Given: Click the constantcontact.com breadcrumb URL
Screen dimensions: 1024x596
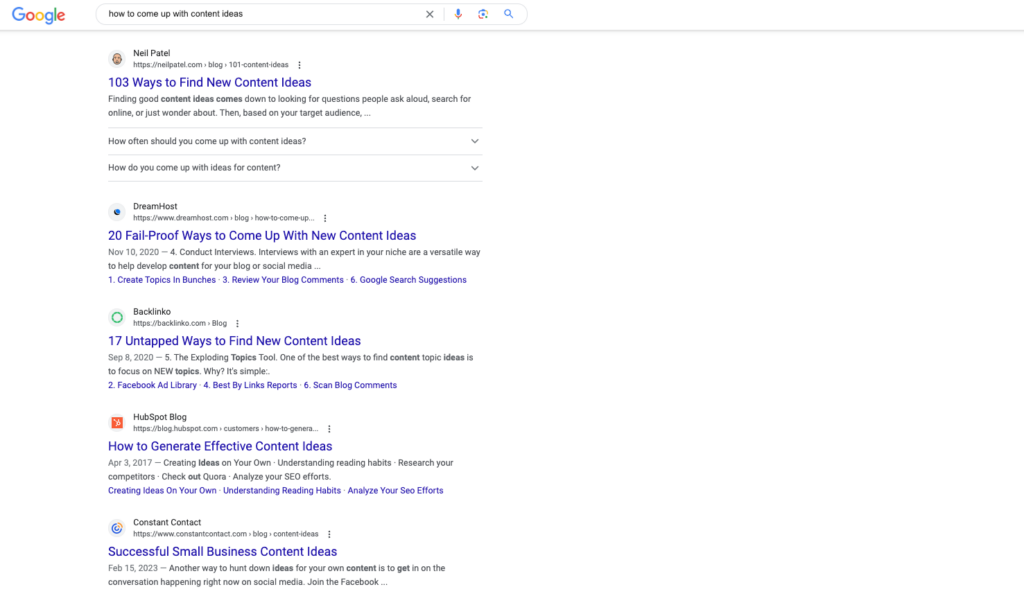Looking at the screenshot, I should tap(226, 534).
